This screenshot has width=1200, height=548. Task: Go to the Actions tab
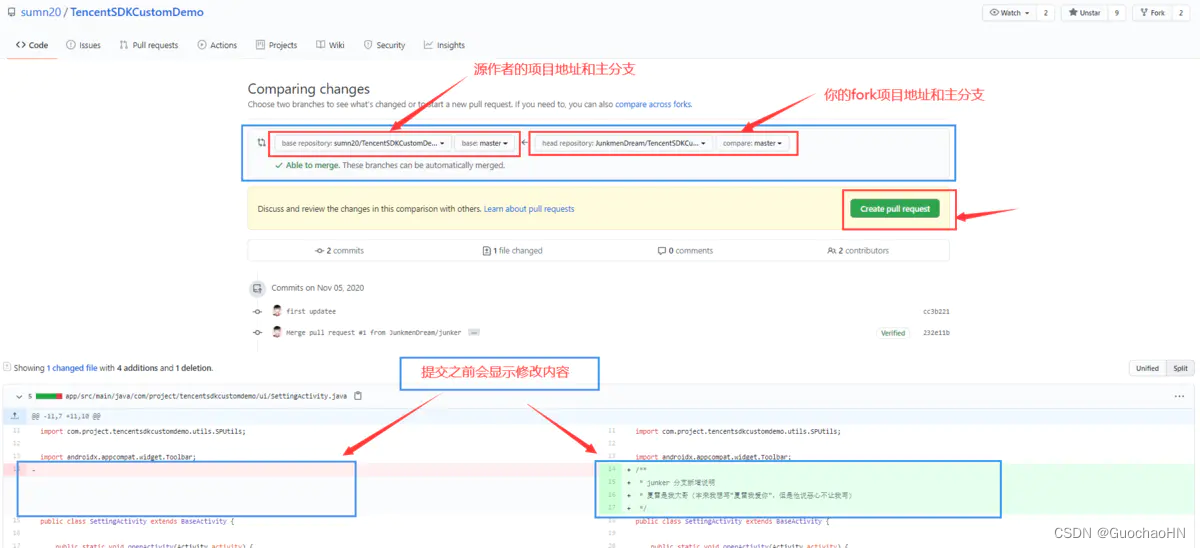point(217,45)
